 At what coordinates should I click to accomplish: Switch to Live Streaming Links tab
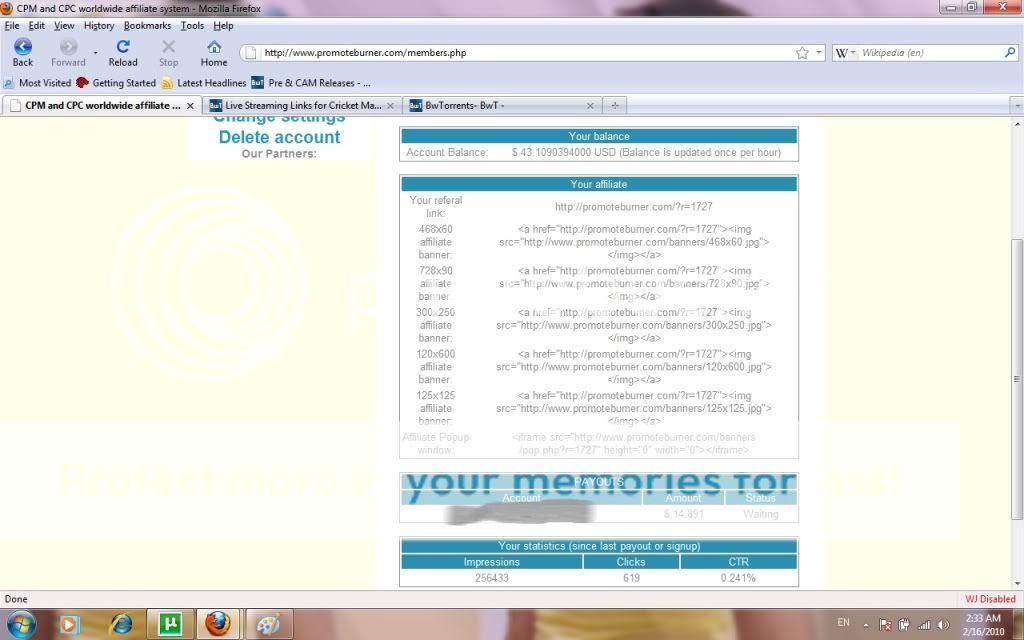pos(296,105)
